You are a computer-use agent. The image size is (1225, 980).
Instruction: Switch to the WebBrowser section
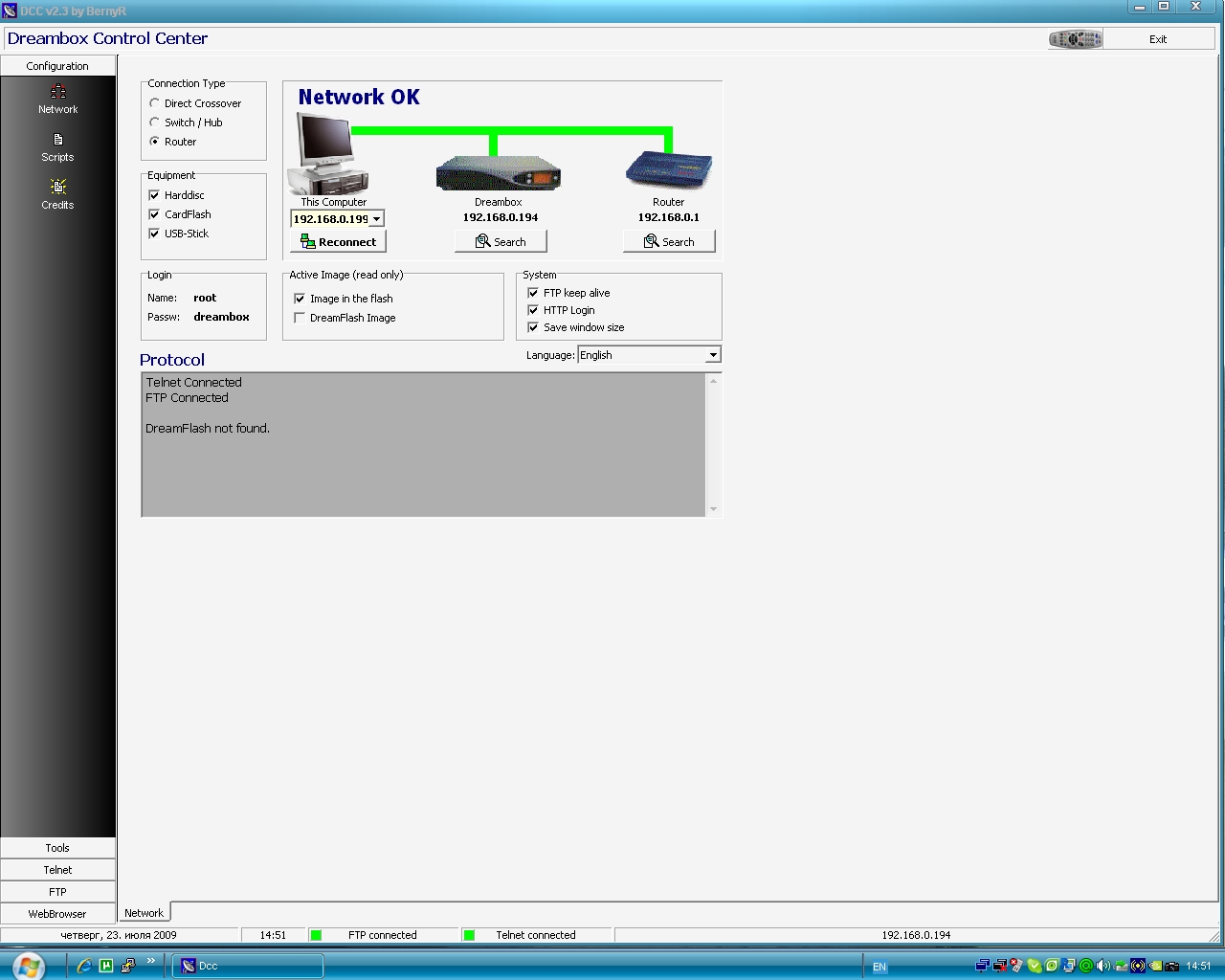pos(57,914)
